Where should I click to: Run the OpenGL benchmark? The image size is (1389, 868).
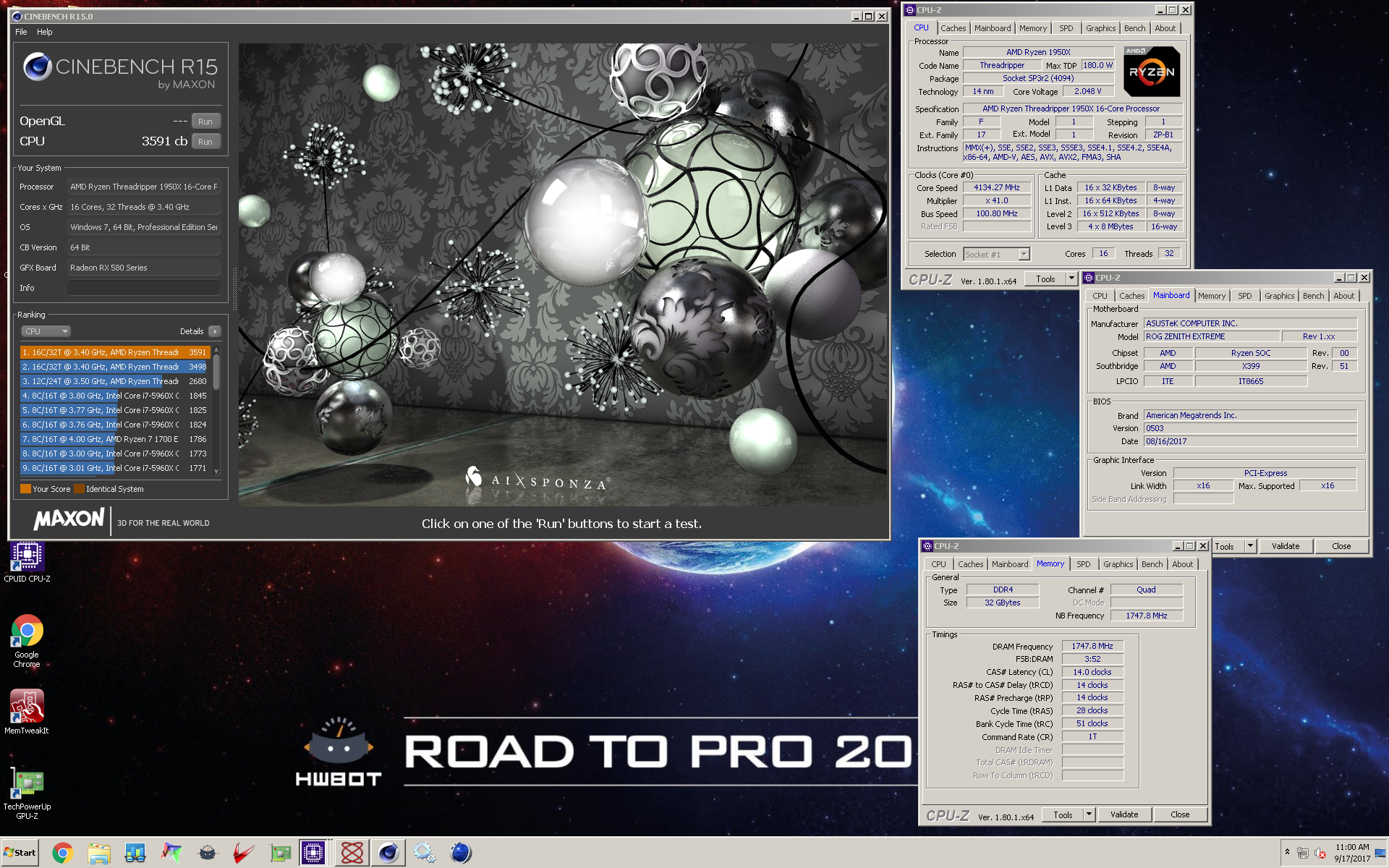[x=205, y=122]
